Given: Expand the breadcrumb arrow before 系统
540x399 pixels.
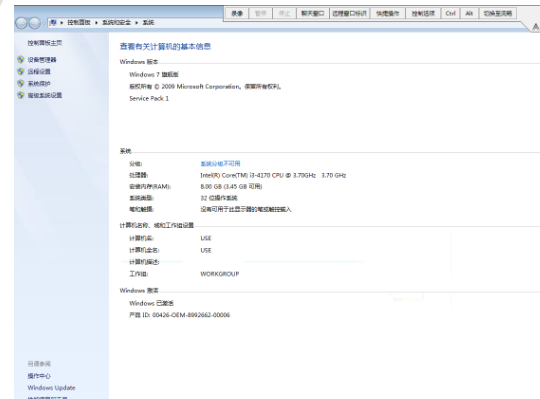Looking at the screenshot, I should click(x=137, y=23).
